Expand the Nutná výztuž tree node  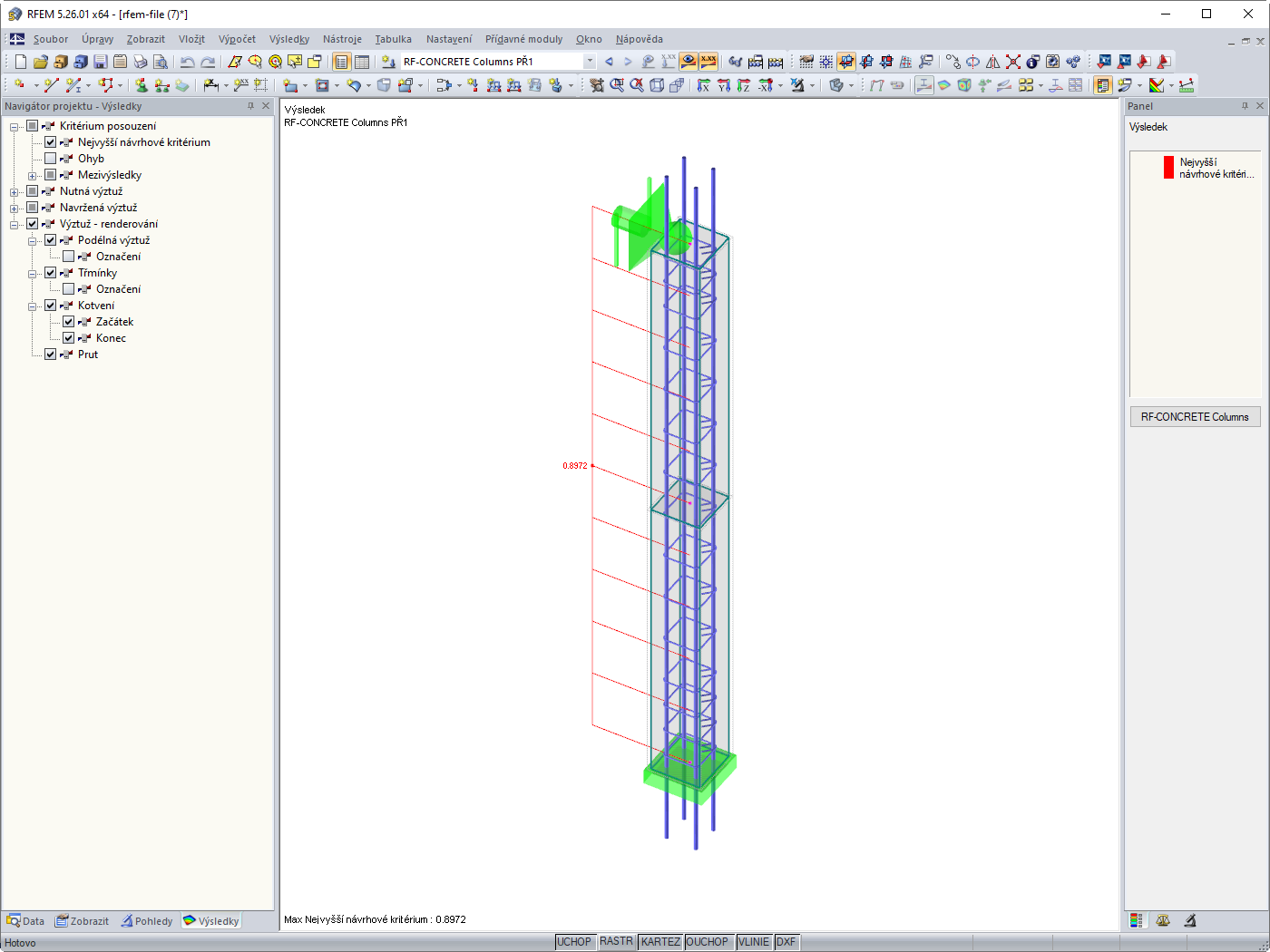point(15,192)
